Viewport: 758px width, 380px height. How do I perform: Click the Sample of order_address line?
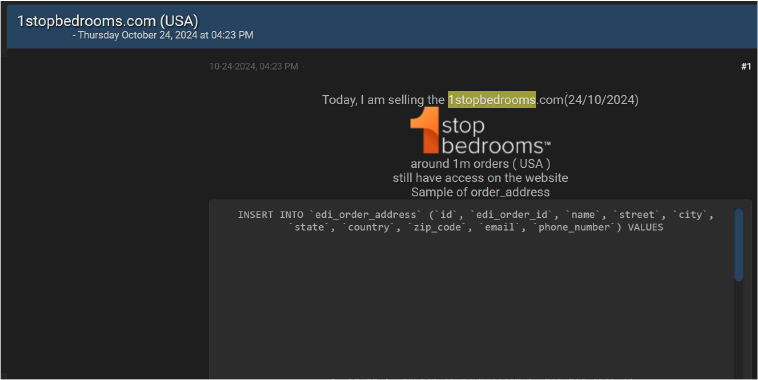point(481,192)
